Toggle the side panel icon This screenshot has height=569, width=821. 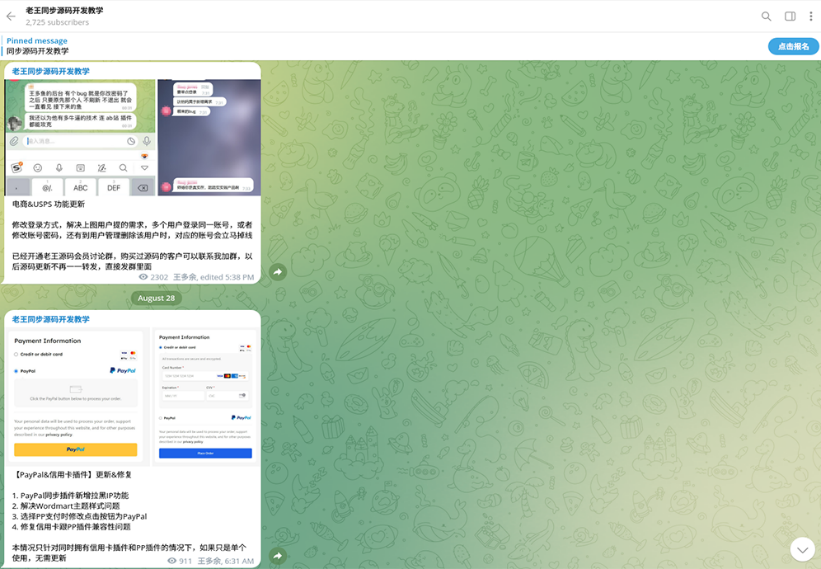coord(790,16)
